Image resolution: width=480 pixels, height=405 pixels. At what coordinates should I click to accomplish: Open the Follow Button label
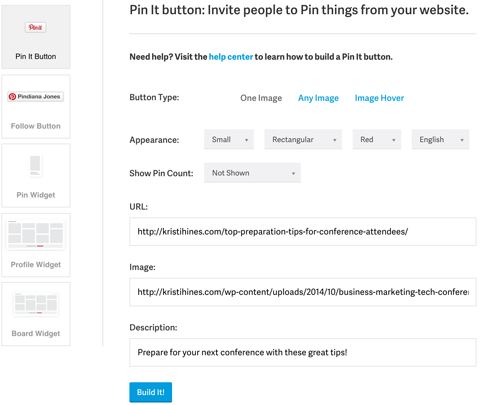(36, 126)
